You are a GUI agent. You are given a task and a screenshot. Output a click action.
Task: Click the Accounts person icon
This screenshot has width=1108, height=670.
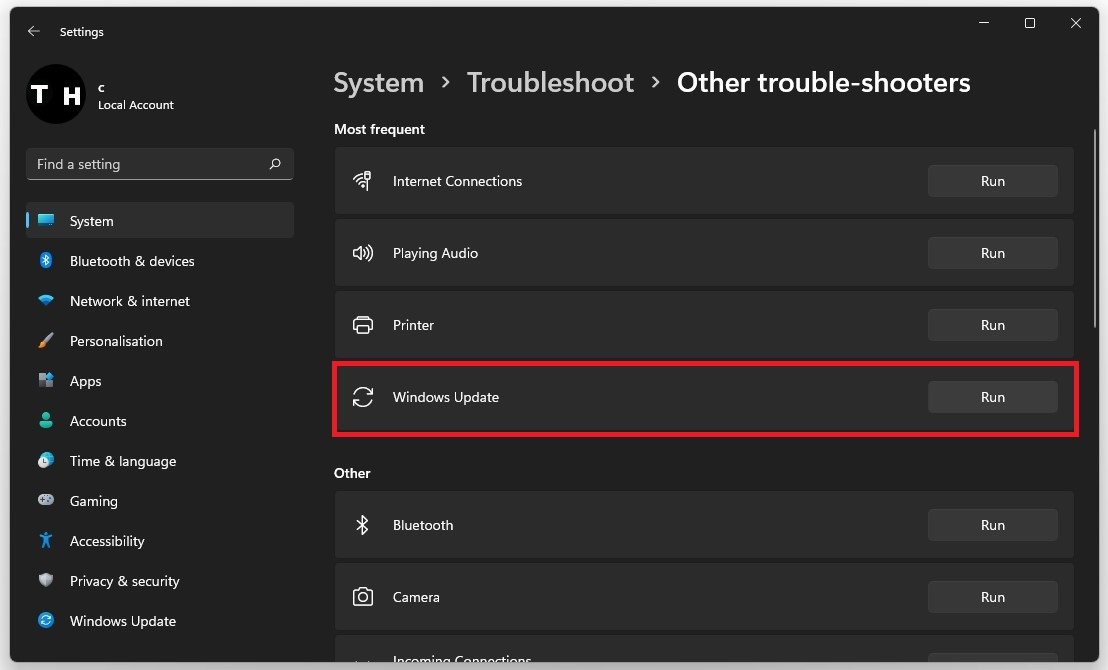(x=46, y=421)
